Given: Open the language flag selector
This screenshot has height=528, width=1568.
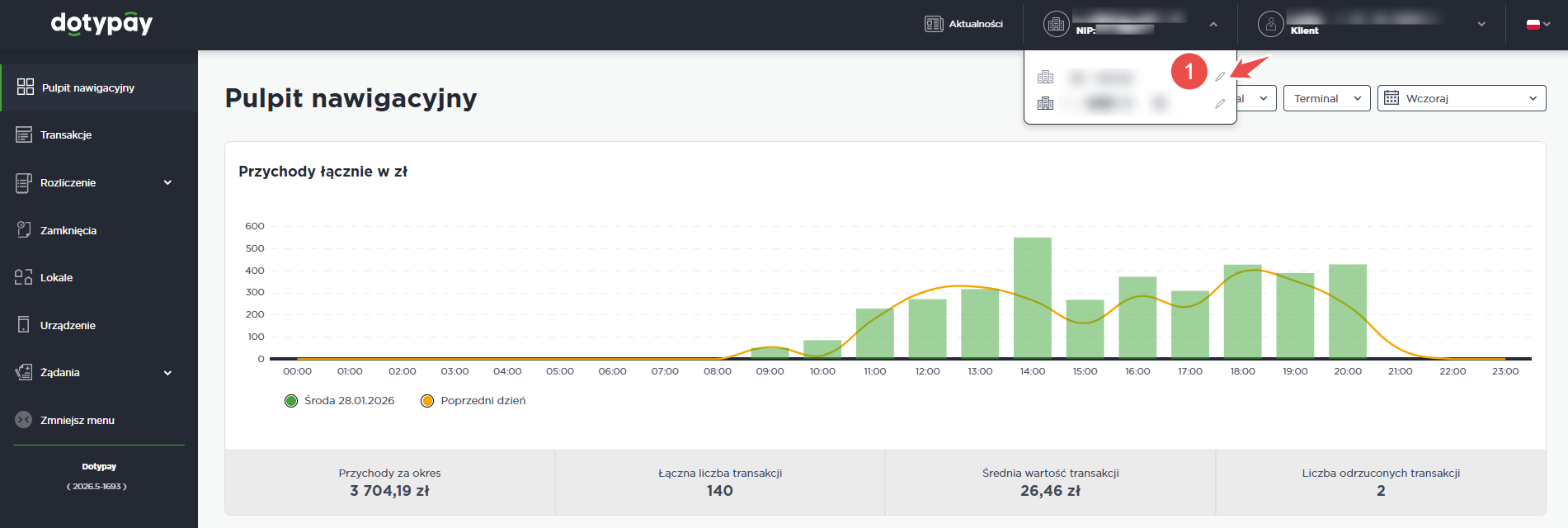Looking at the screenshot, I should point(1537,24).
